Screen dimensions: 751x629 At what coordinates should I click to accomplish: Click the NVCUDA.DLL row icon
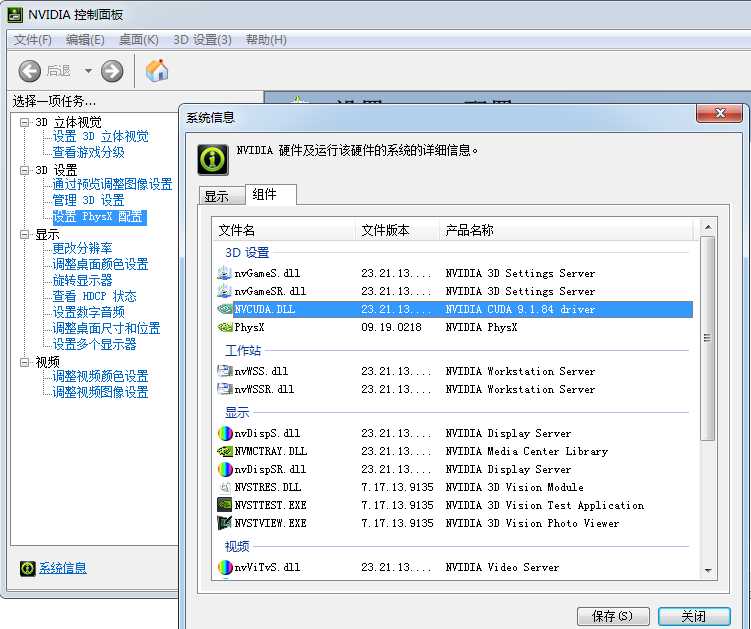(x=225, y=309)
